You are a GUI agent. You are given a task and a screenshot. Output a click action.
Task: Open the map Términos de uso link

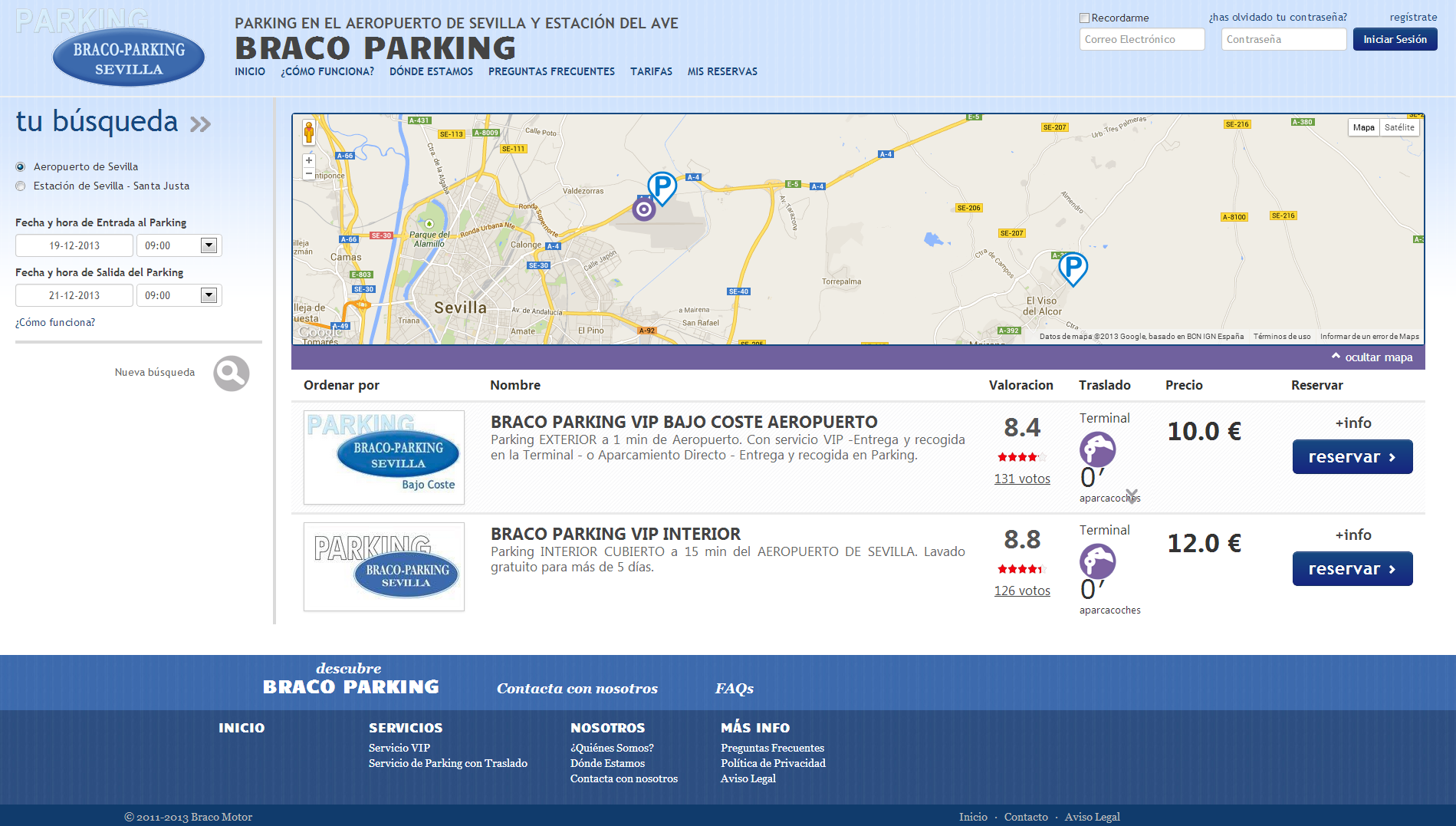(1282, 337)
